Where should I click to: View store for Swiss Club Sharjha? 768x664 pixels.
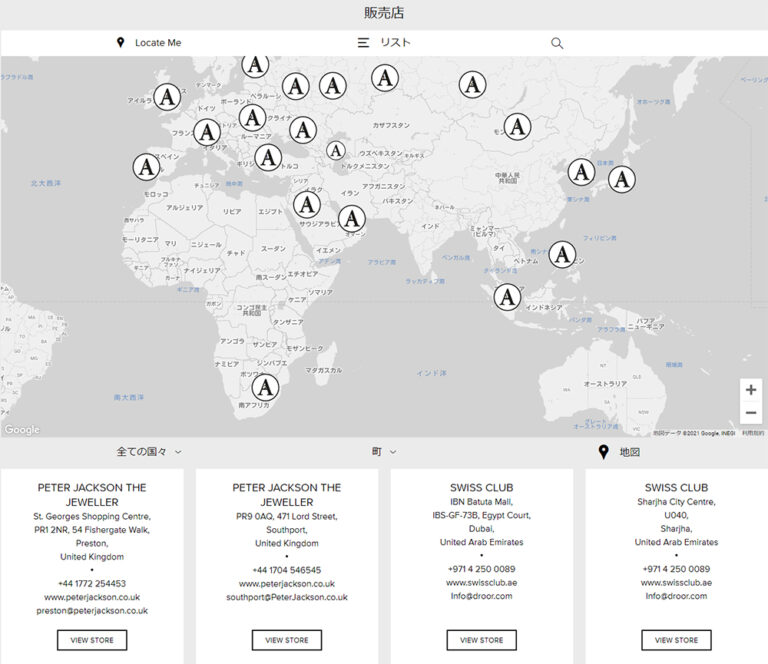coord(676,640)
